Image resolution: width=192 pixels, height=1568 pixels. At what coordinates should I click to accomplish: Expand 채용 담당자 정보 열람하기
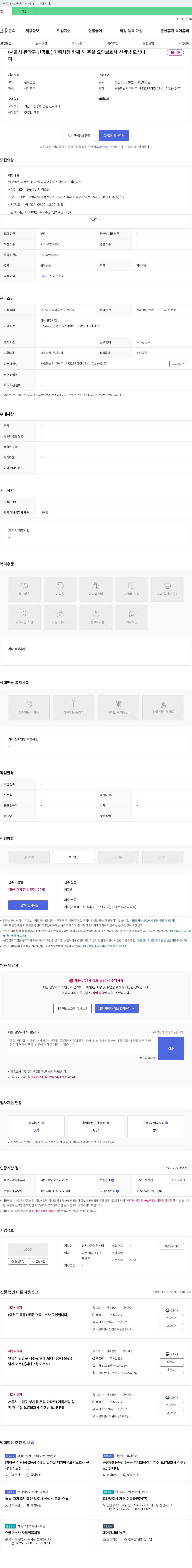click(116, 1009)
